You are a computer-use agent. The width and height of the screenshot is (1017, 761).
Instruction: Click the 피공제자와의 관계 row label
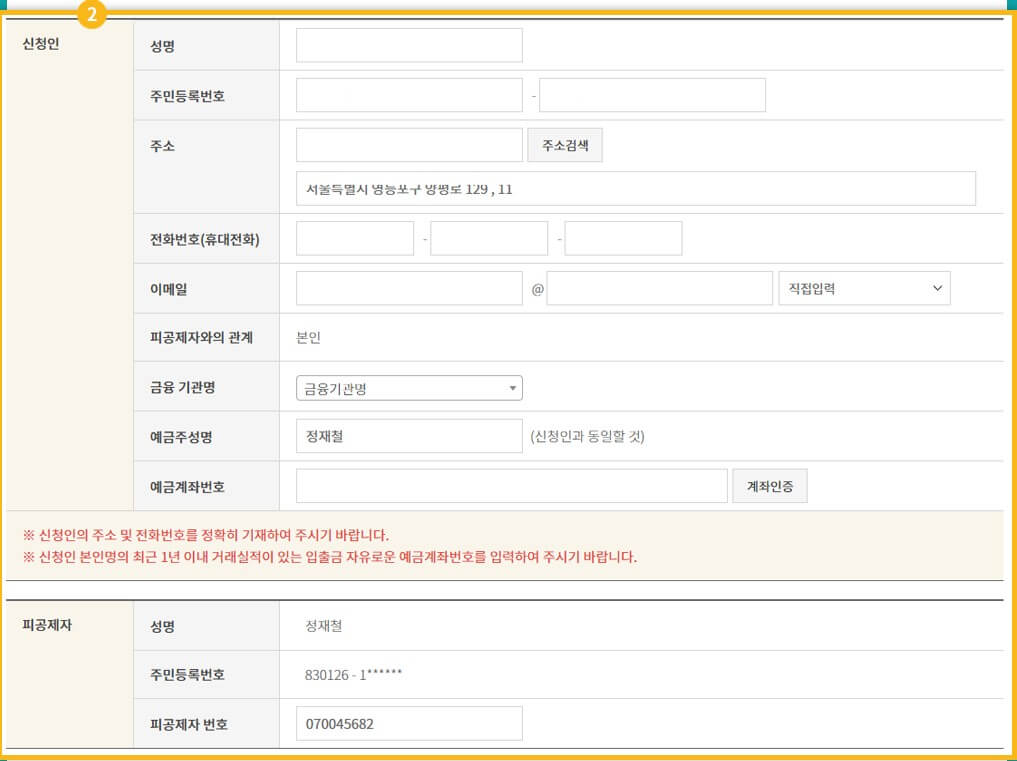point(201,338)
